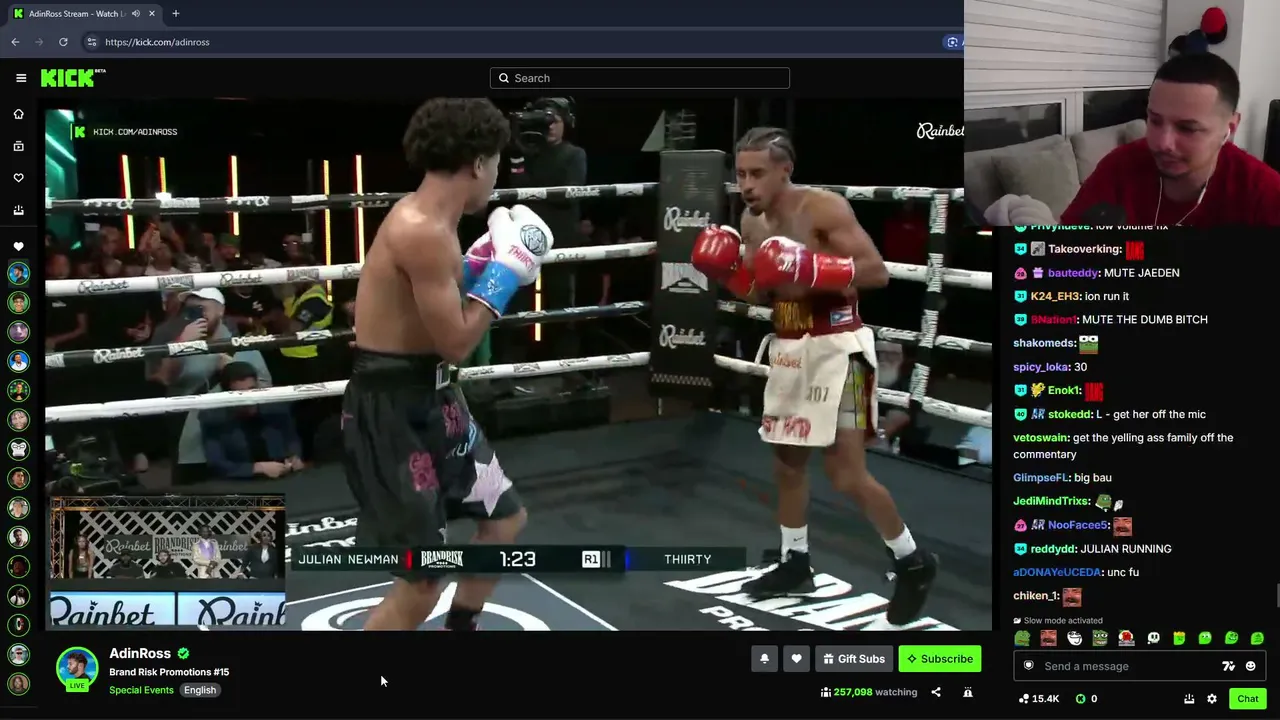This screenshot has height=720, width=1280.
Task: Click the green Subscribe button
Action: 939,659
